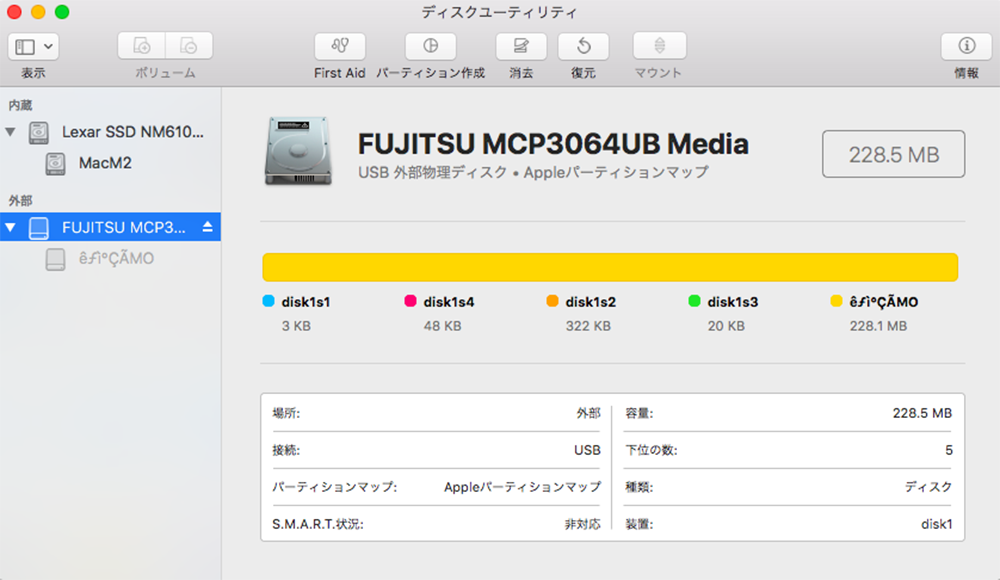
Task: Show disk info with the 情報 button
Action: point(966,46)
